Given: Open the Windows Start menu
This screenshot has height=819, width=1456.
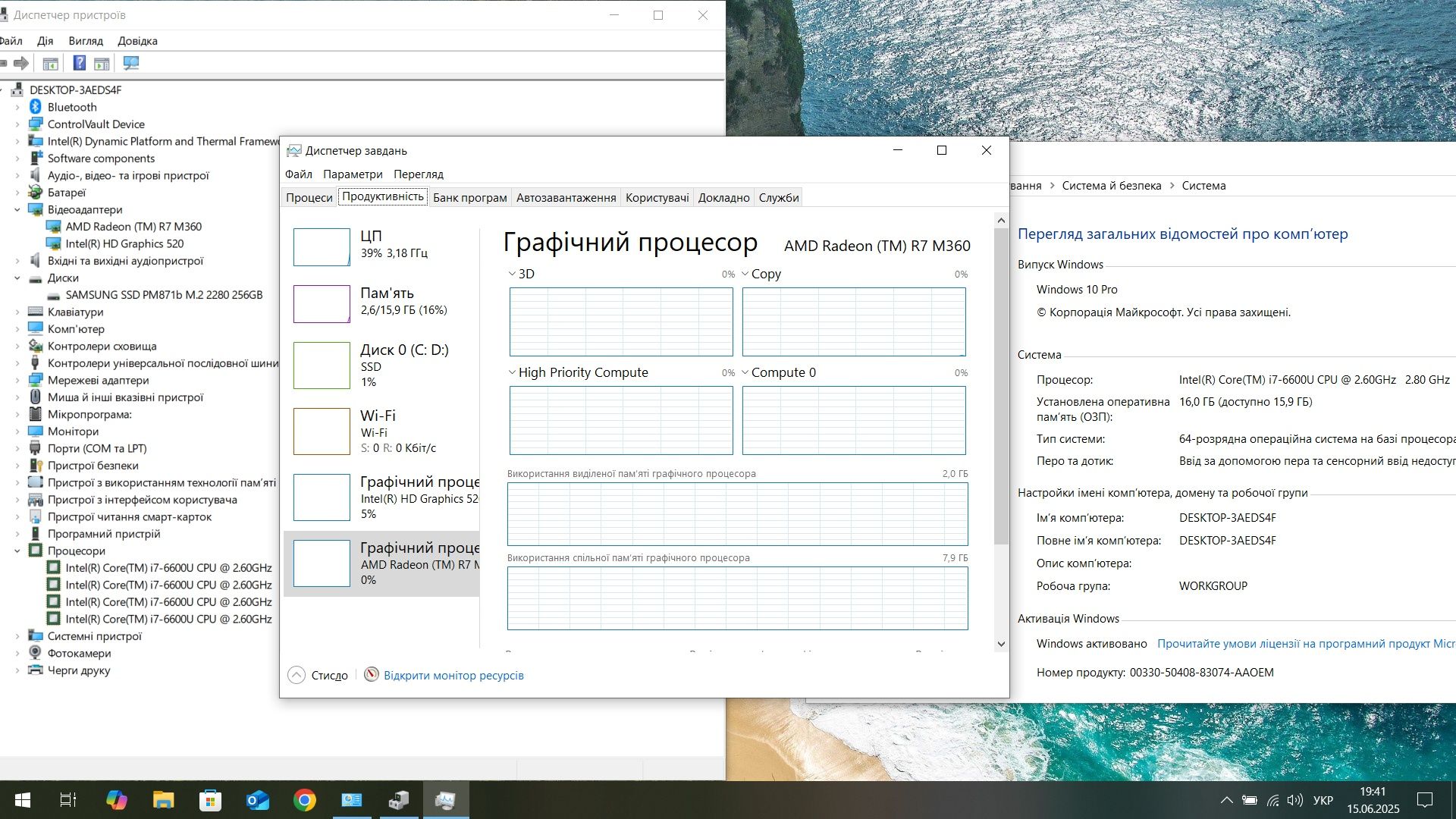Looking at the screenshot, I should [23, 800].
